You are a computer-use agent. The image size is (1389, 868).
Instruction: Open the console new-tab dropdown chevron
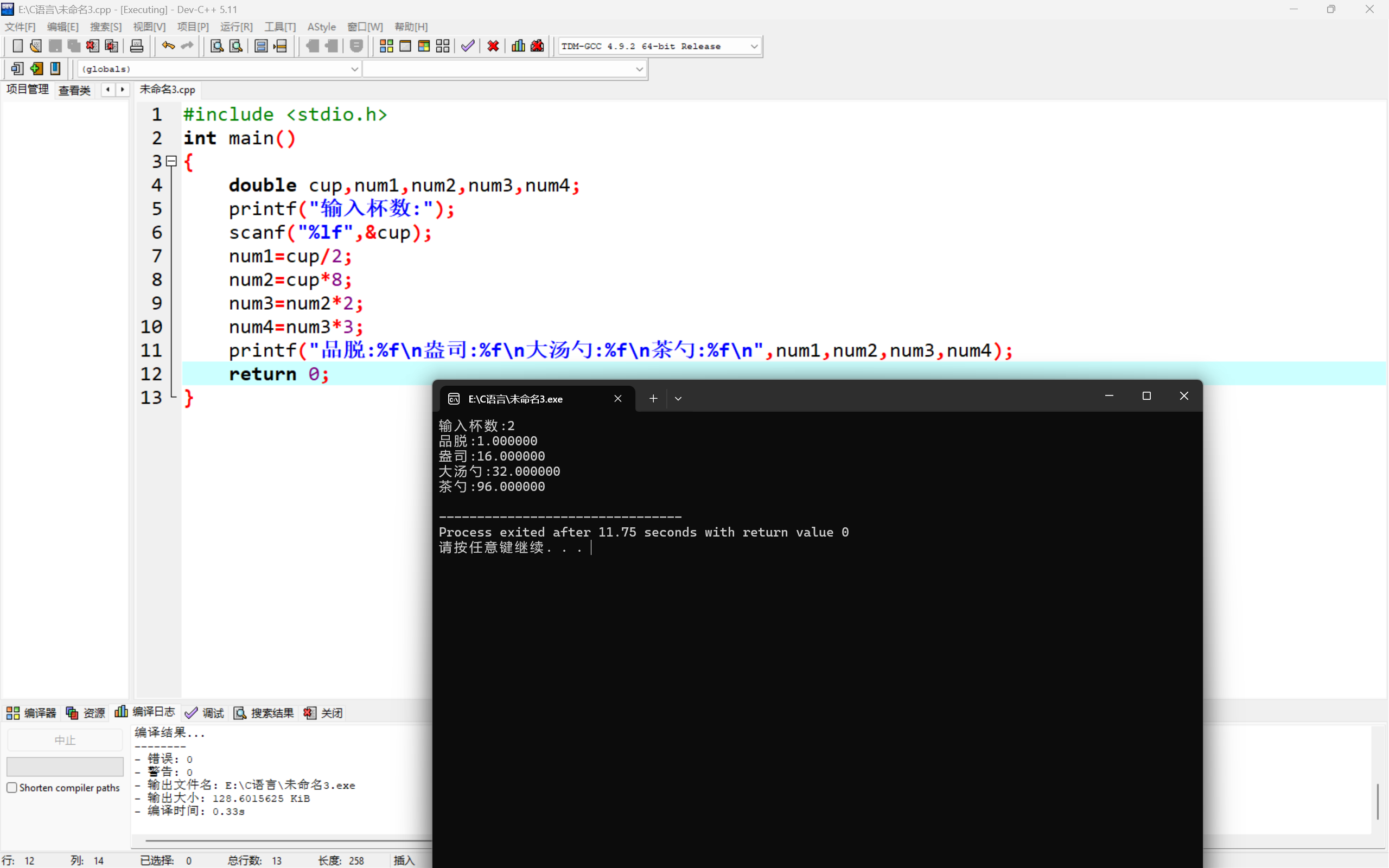coord(678,398)
